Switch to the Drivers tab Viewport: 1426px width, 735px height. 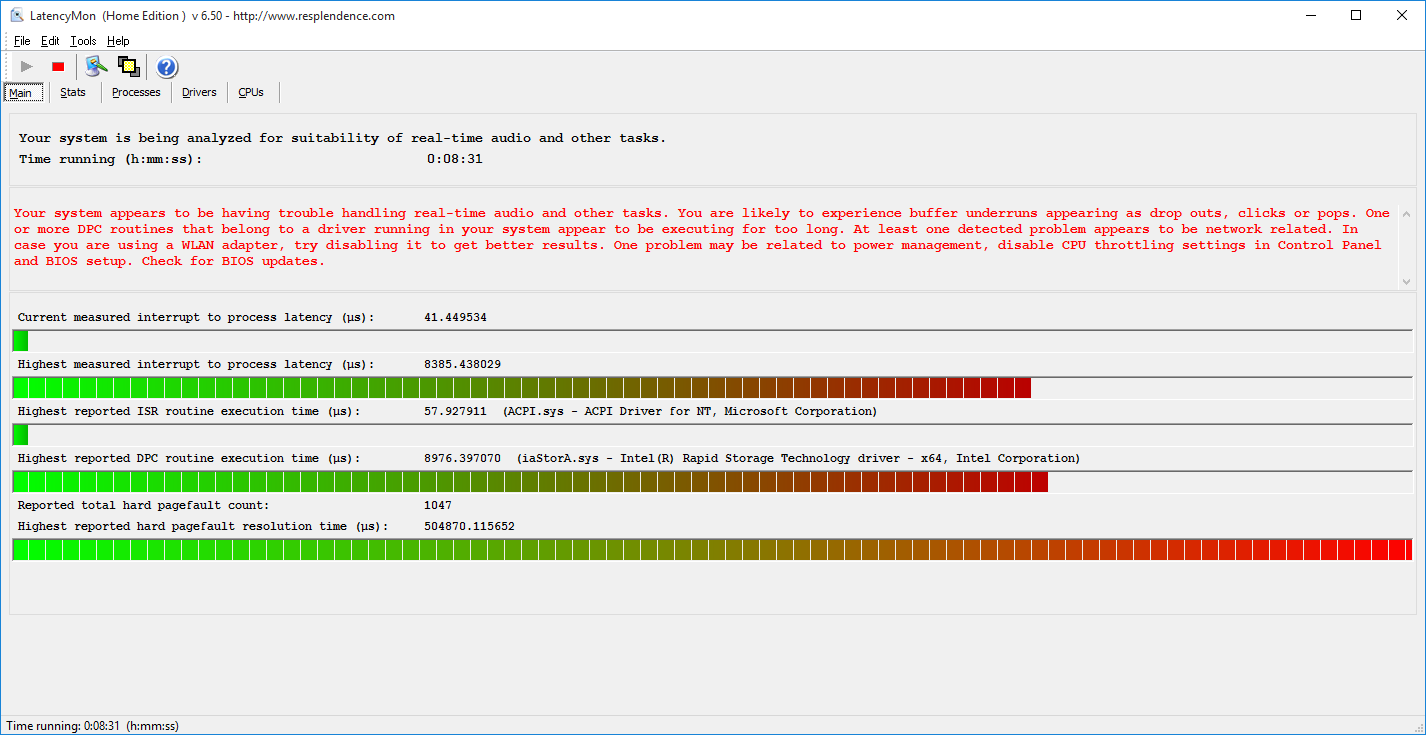coord(199,93)
